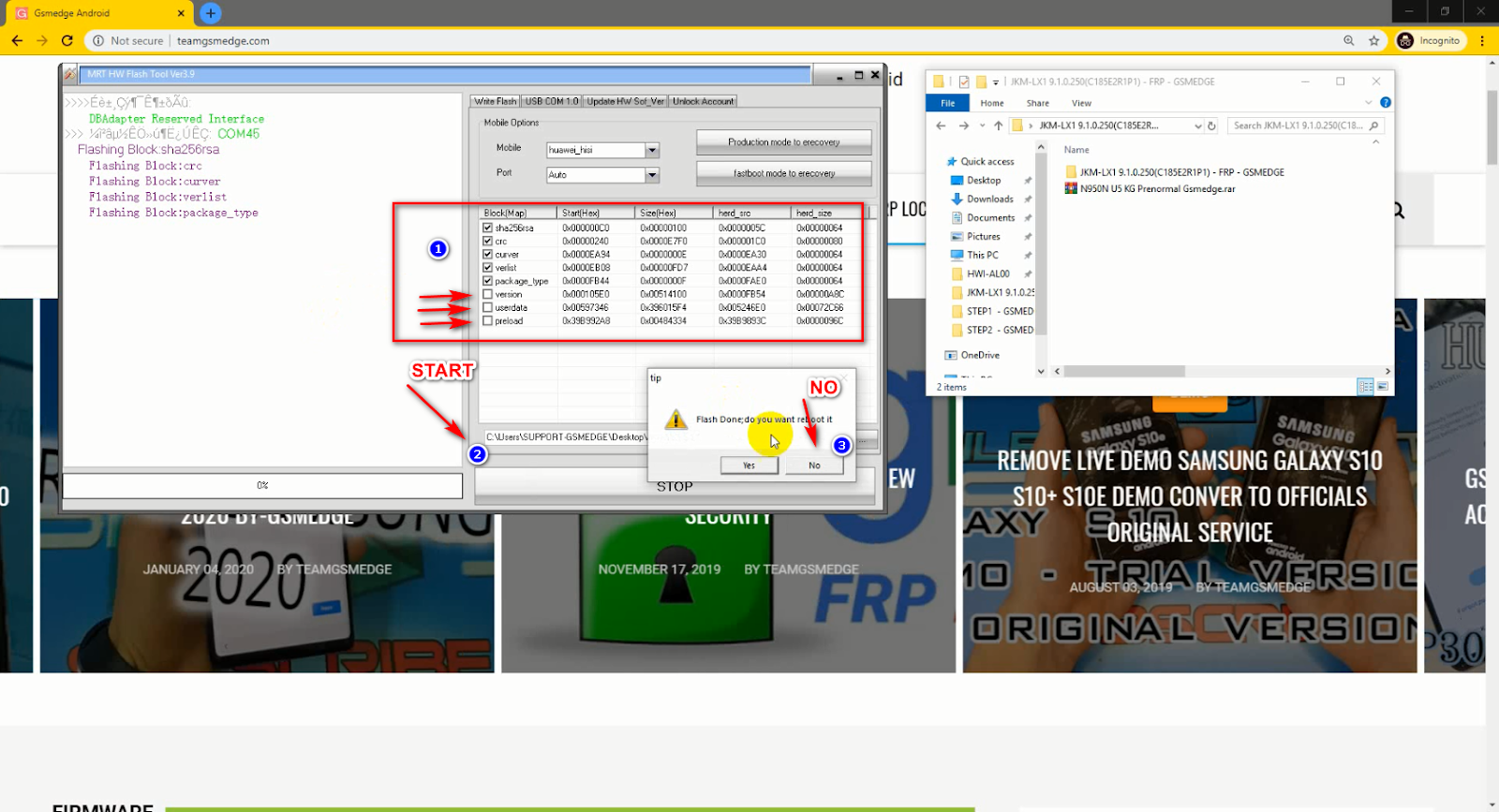Open Downloads in Quick access
This screenshot has height=812, width=1499.
coord(990,199)
